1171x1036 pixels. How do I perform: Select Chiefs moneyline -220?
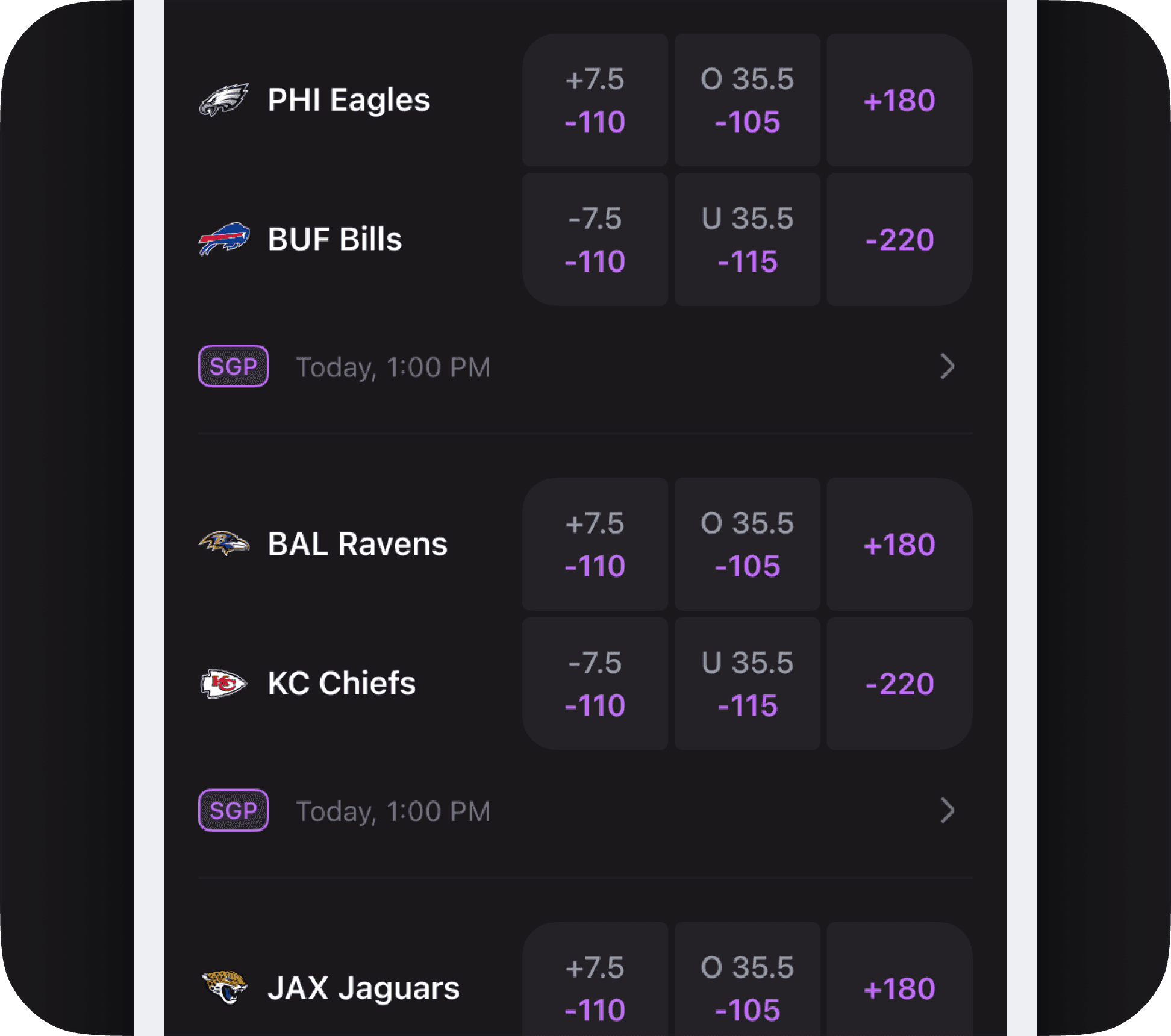(900, 684)
